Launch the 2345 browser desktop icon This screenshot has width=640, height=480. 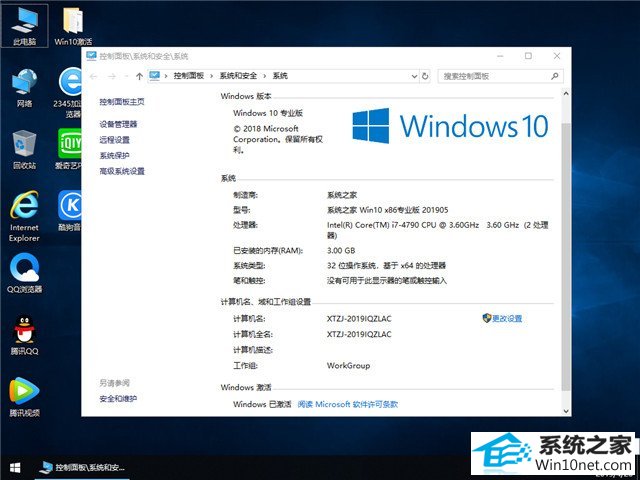(x=70, y=92)
